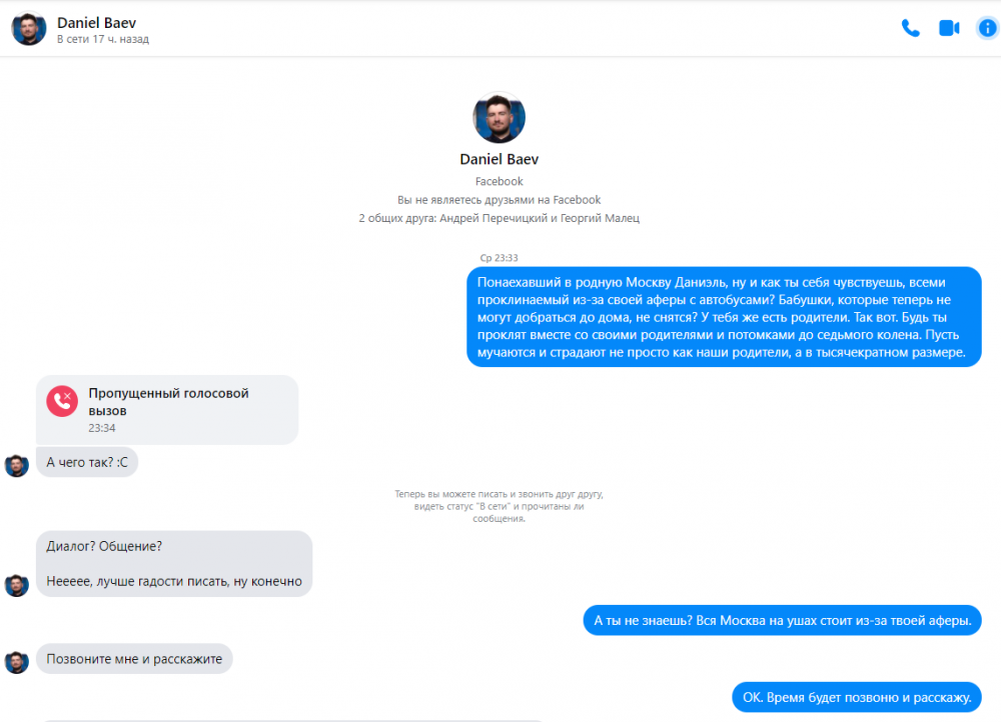Select the long 'Понаехавший в родную Москву' message

tap(723, 317)
